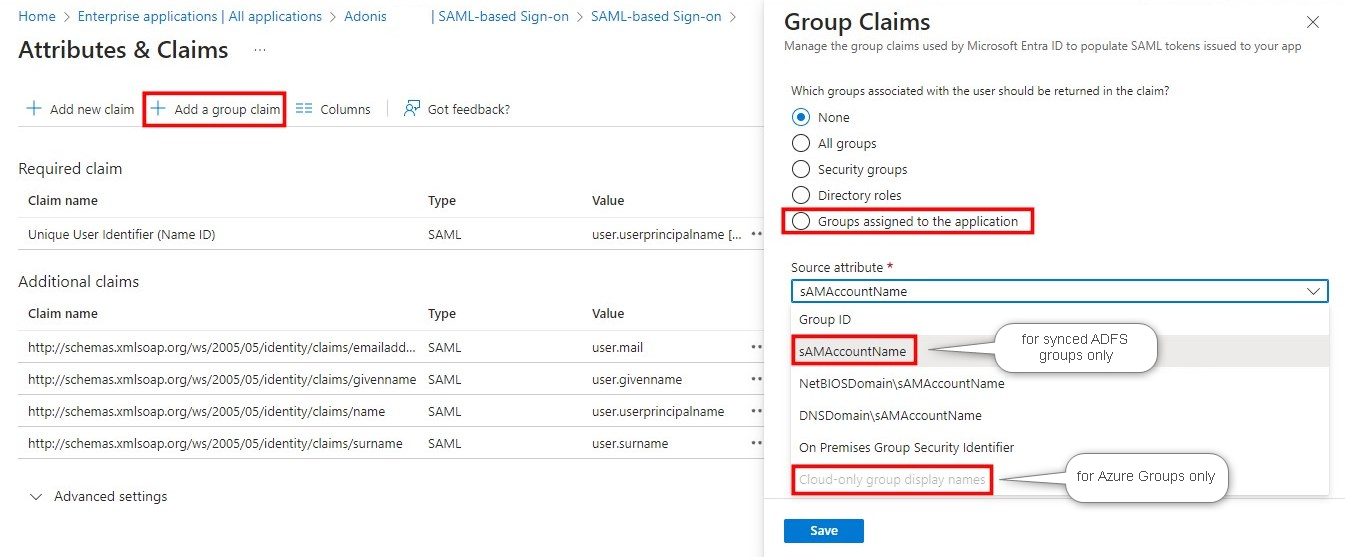Open ellipsis menu for surname claim
1345x557 pixels.
757,443
